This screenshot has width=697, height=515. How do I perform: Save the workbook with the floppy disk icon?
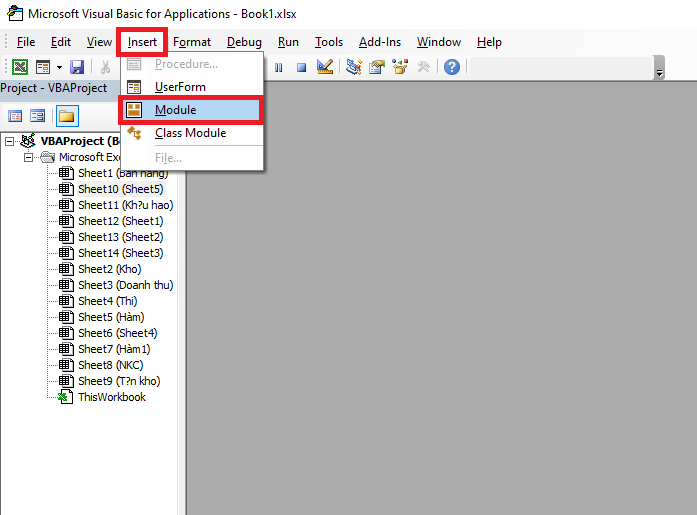click(77, 67)
